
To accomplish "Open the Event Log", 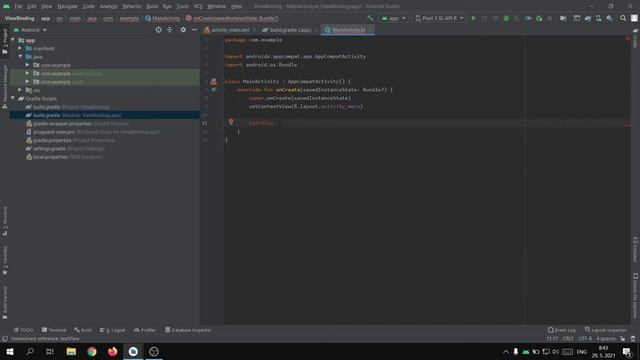I will pos(562,330).
